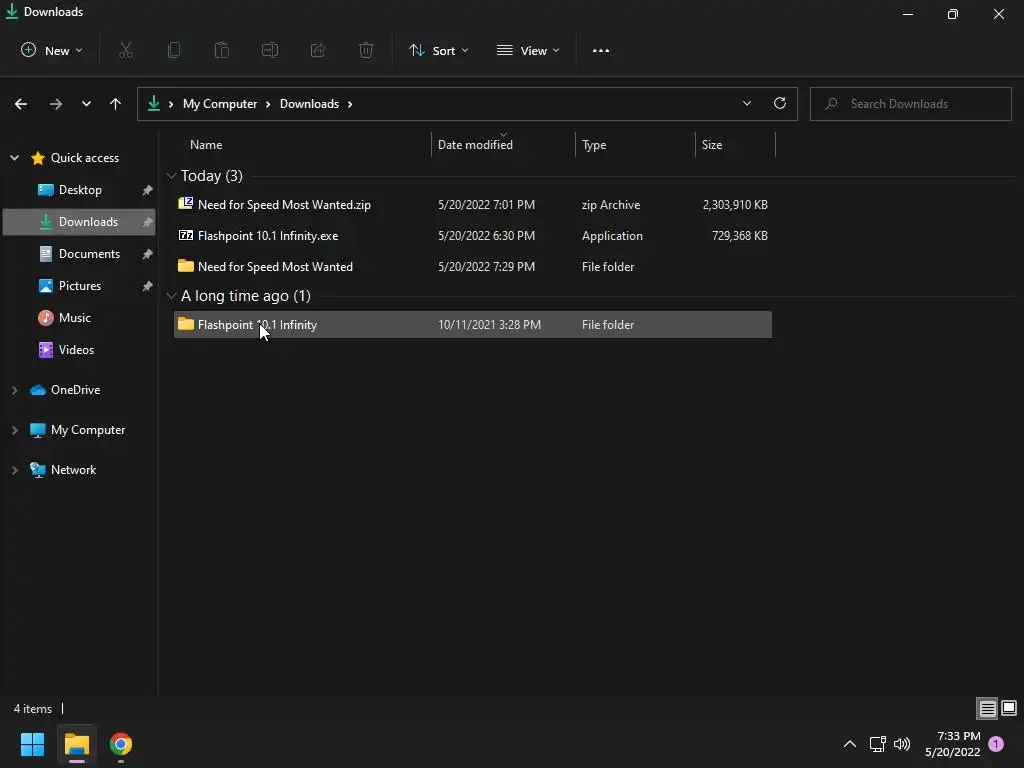The image size is (1024, 768).
Task: Sort by the Size column header
Action: tap(712, 145)
